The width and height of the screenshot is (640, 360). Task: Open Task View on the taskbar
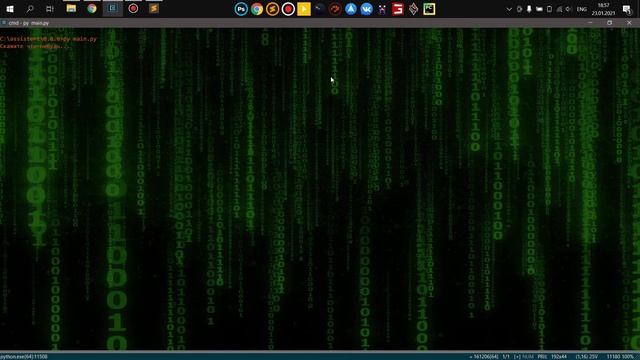coord(50,9)
